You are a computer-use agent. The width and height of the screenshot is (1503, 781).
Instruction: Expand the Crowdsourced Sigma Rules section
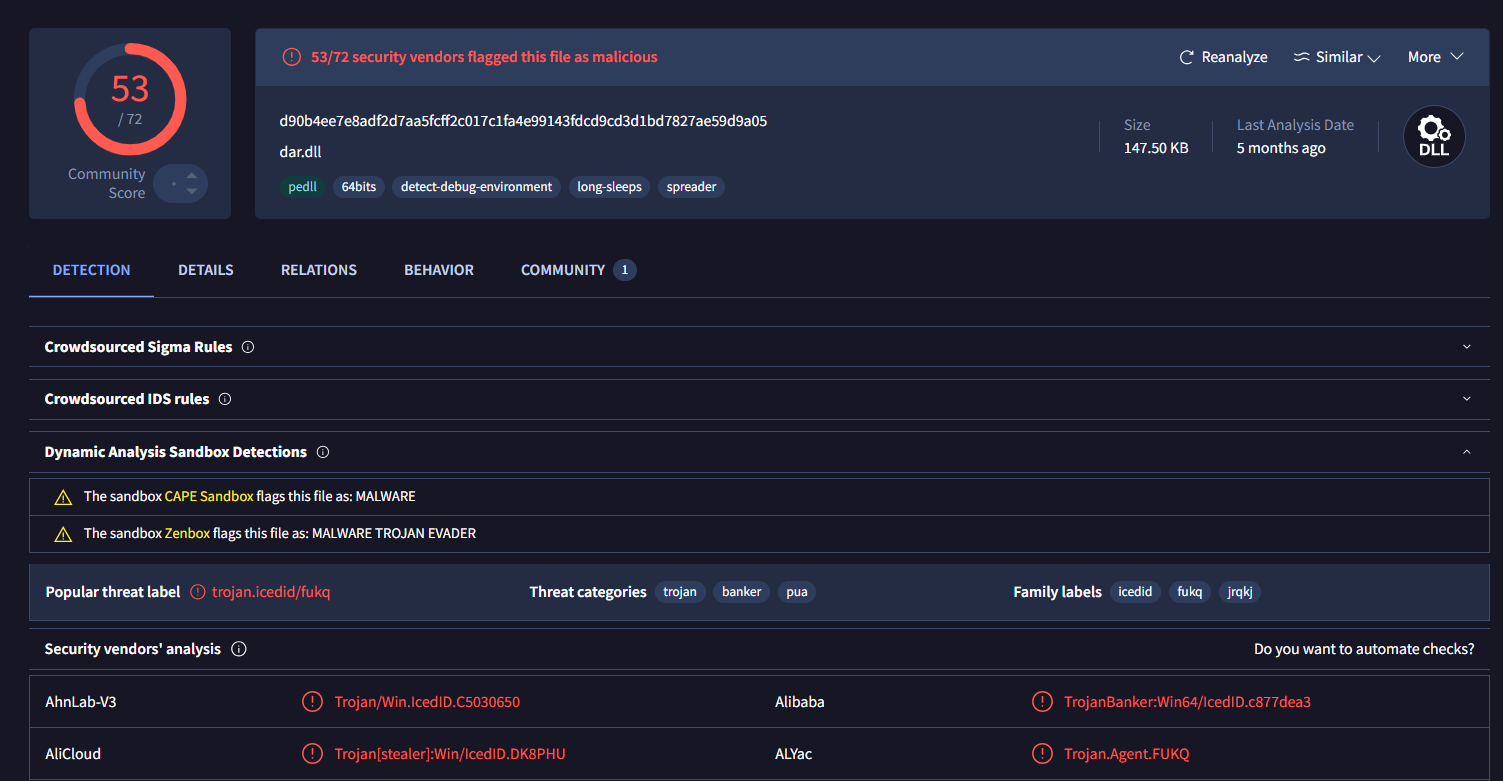[1466, 347]
